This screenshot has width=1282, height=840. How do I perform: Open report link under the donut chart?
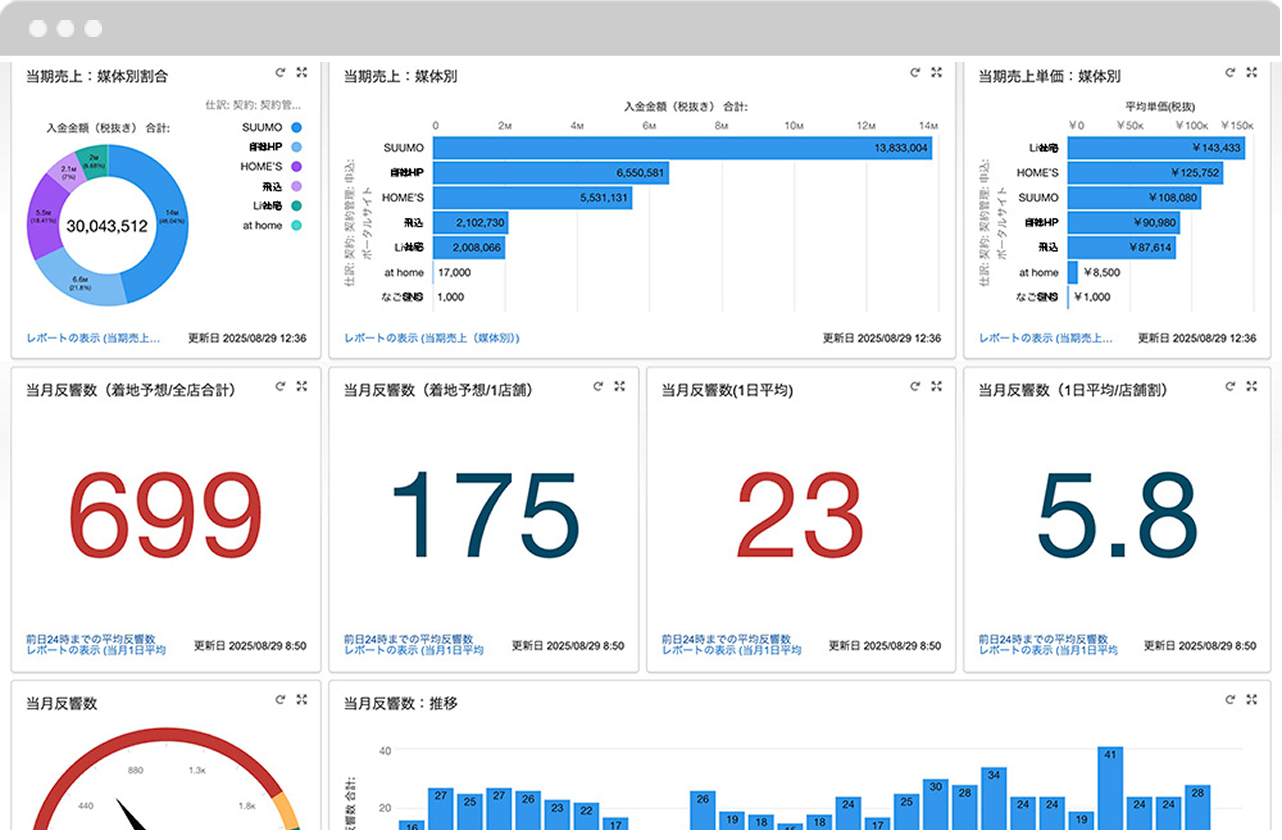coord(93,339)
